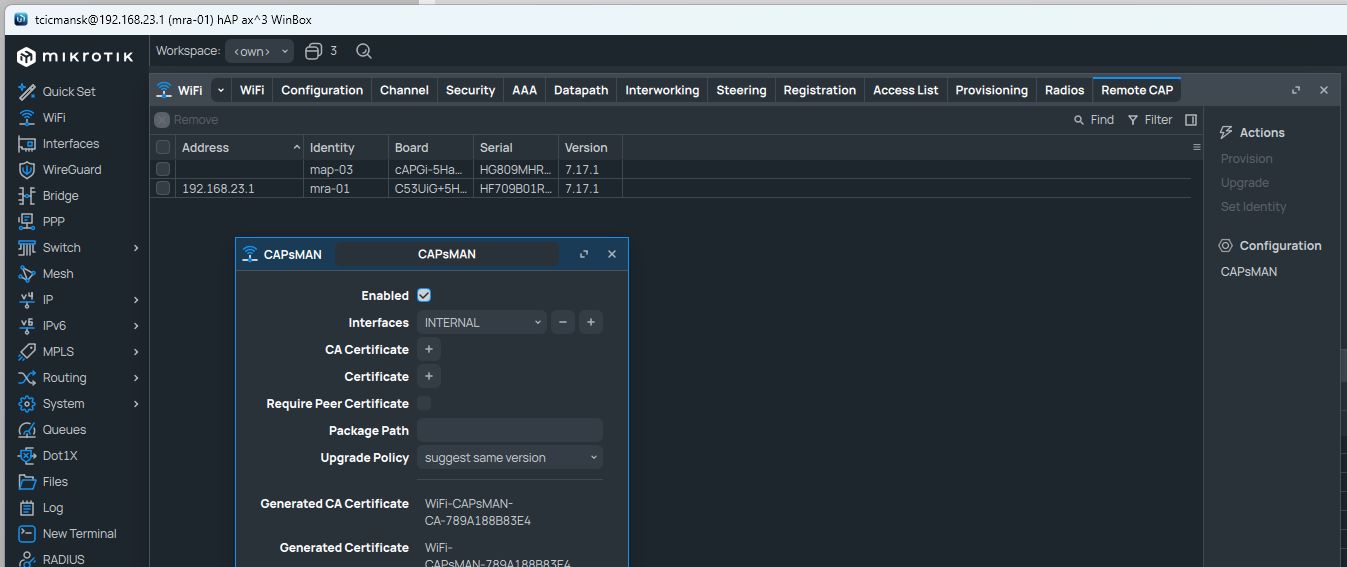Screen dimensions: 1347x567
Task: Open Dot1X in sidebar
Action: 60,455
